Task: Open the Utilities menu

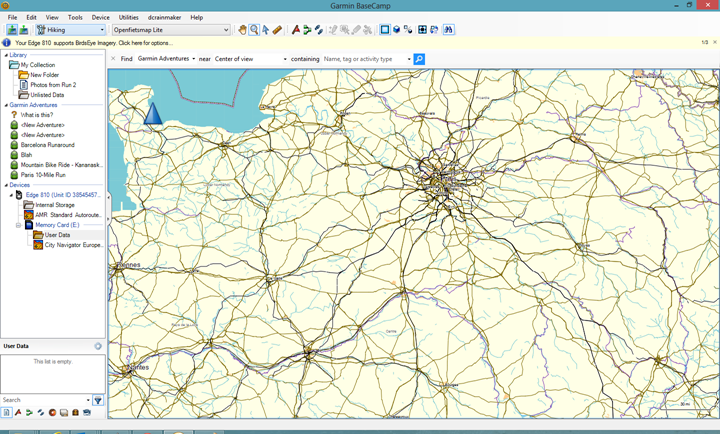Action: pos(129,17)
